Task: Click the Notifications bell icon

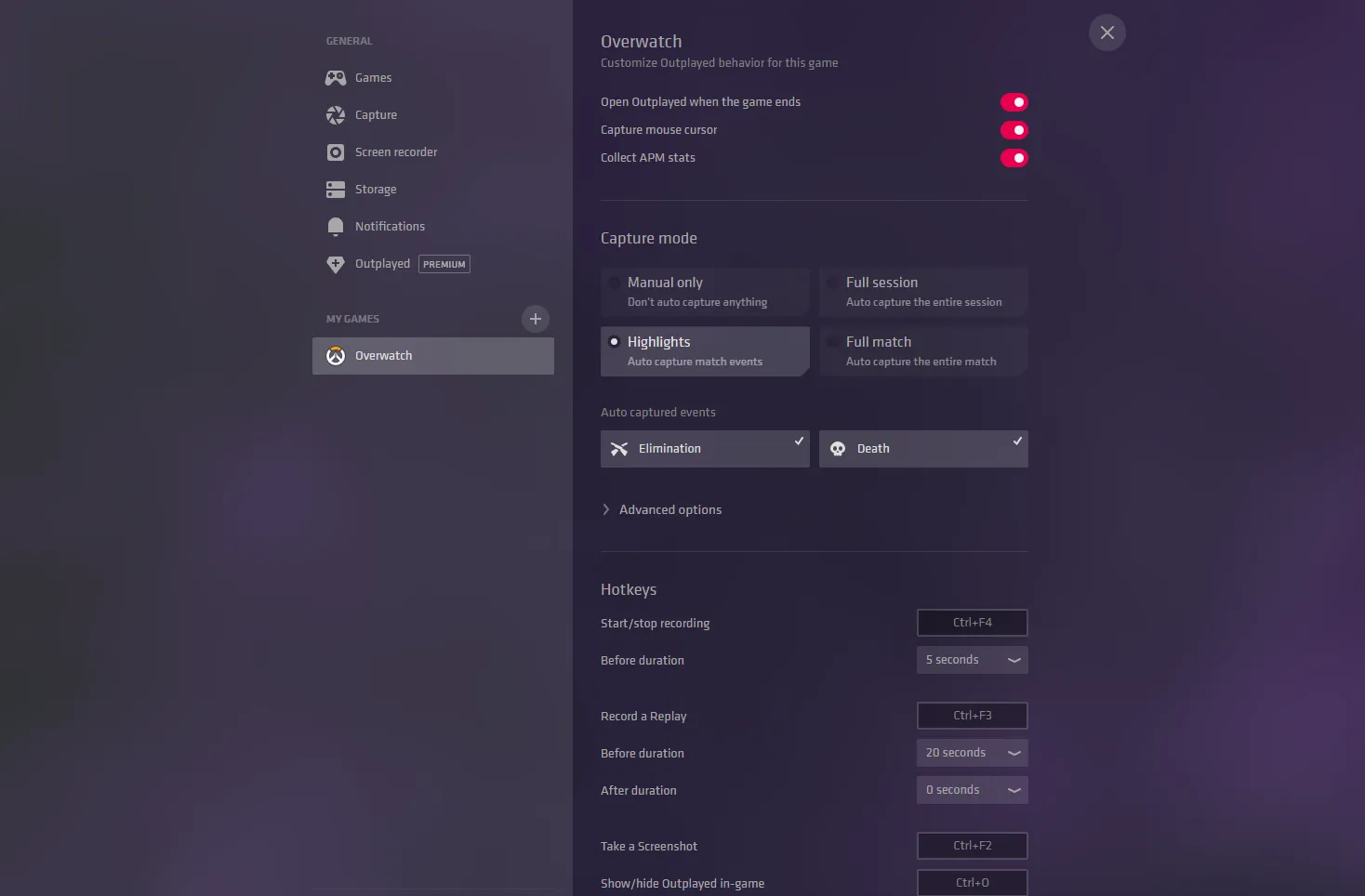Action: tap(336, 227)
